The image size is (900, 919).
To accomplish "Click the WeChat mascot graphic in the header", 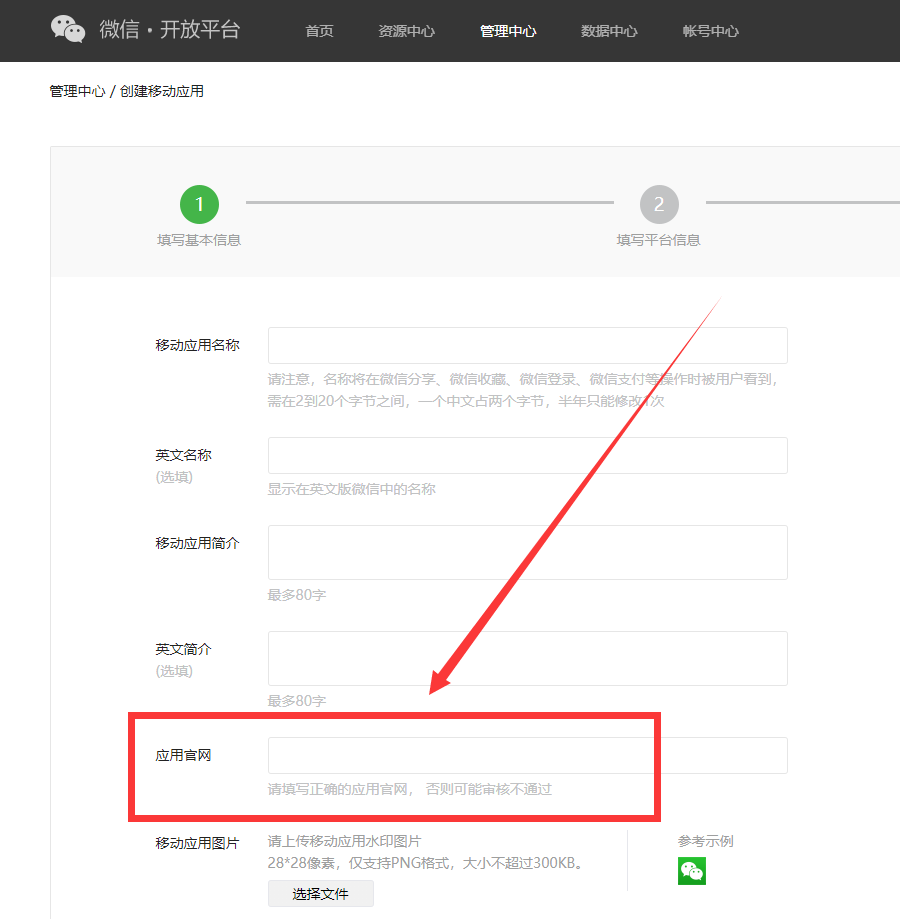I will [x=67, y=29].
